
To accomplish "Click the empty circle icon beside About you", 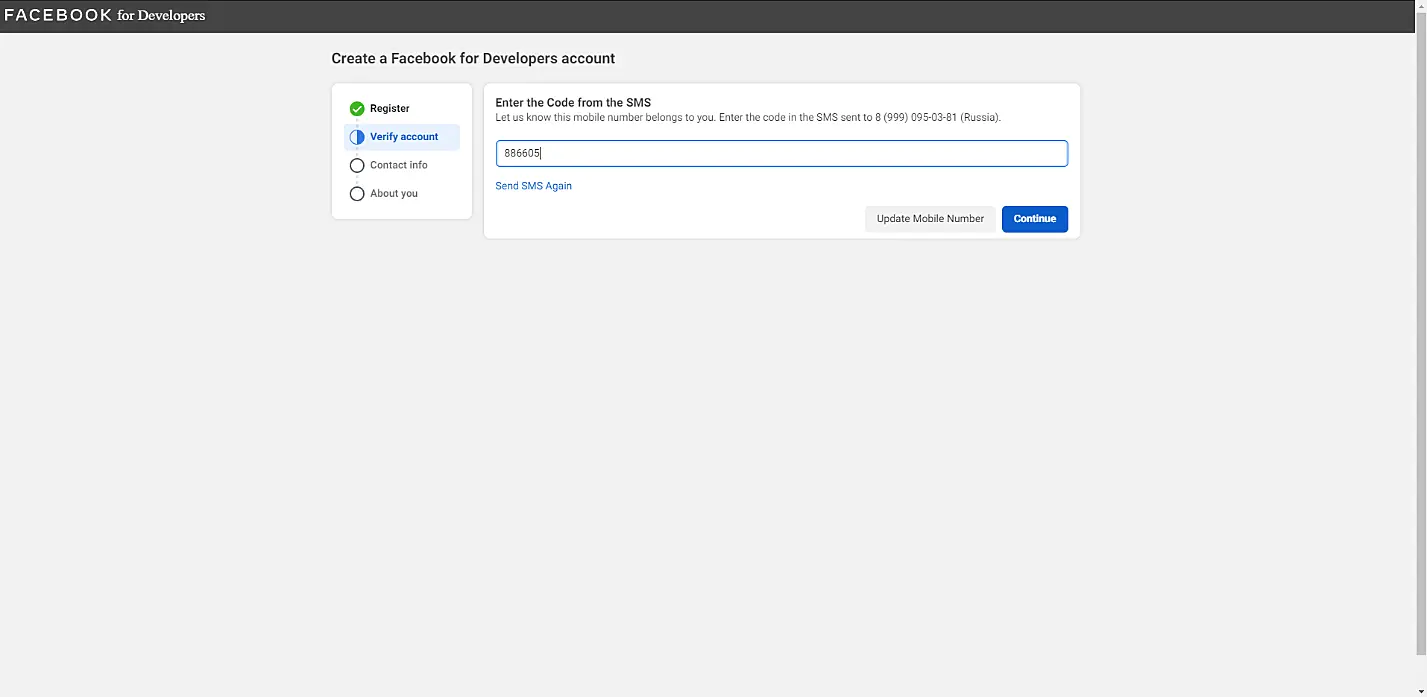I will pos(357,194).
